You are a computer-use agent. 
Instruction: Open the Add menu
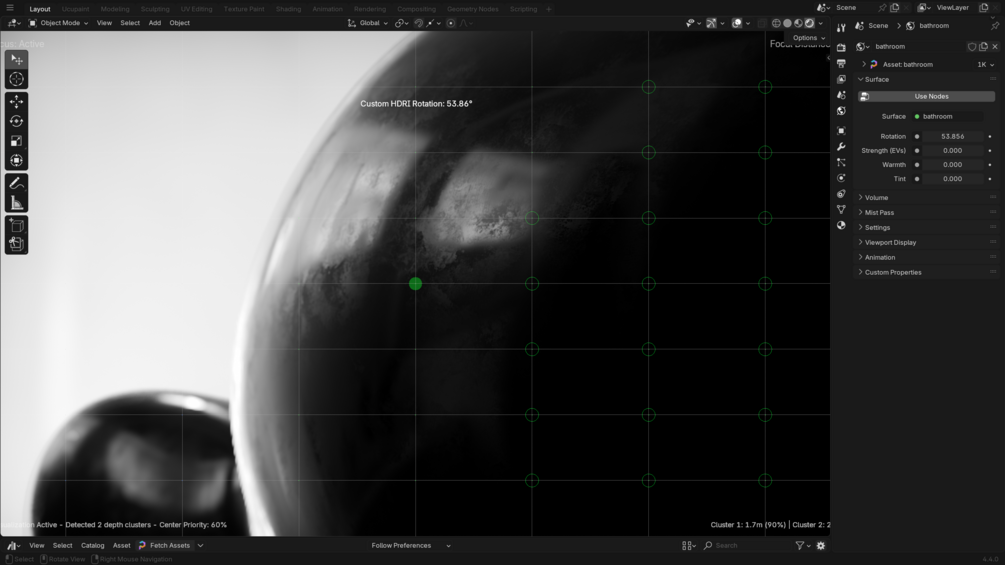click(x=154, y=23)
